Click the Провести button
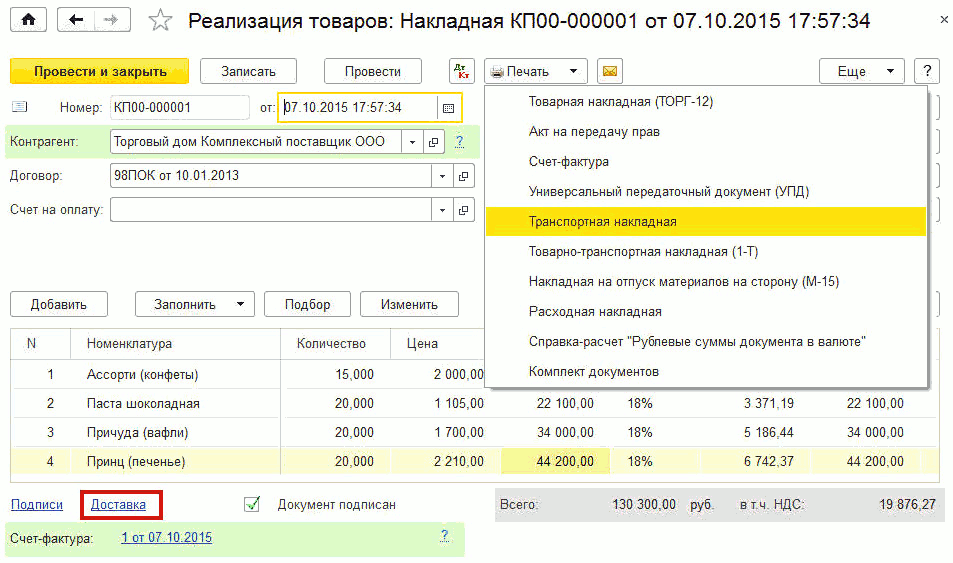953x563 pixels. (373, 71)
